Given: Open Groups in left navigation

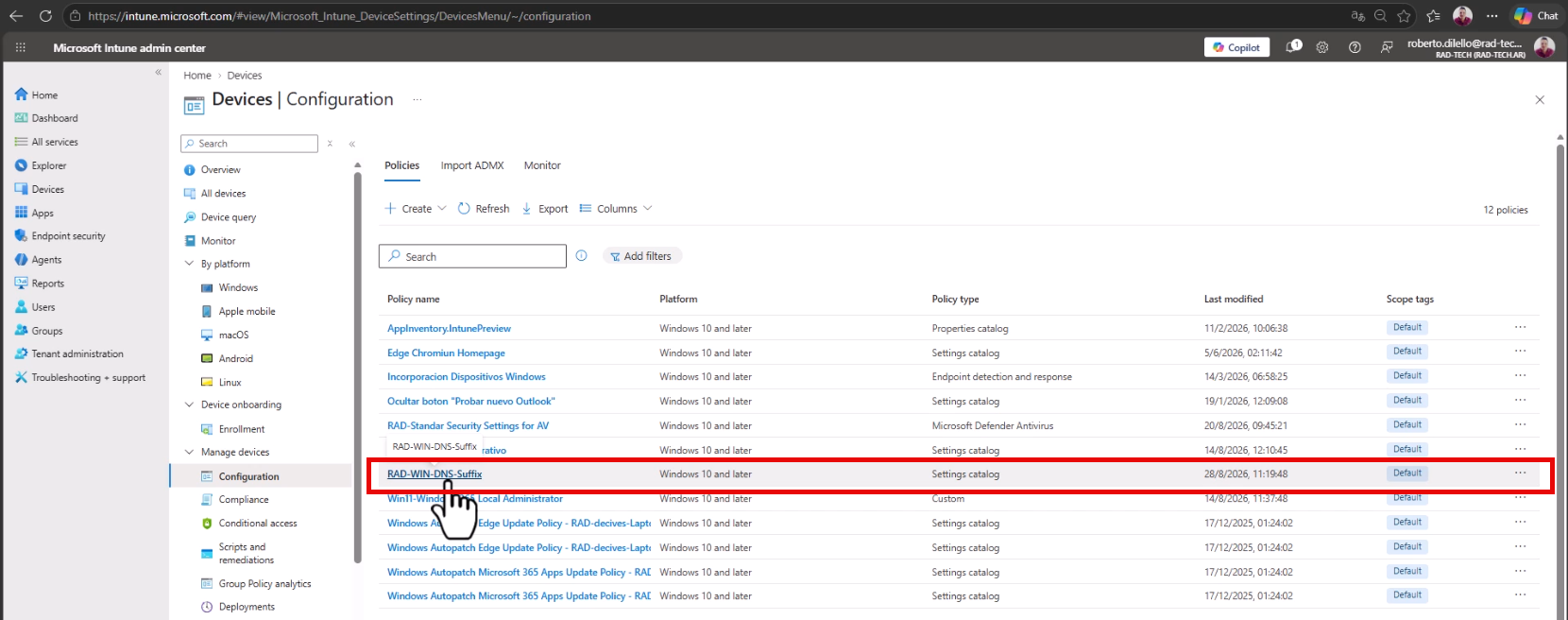Looking at the screenshot, I should tap(38, 331).
